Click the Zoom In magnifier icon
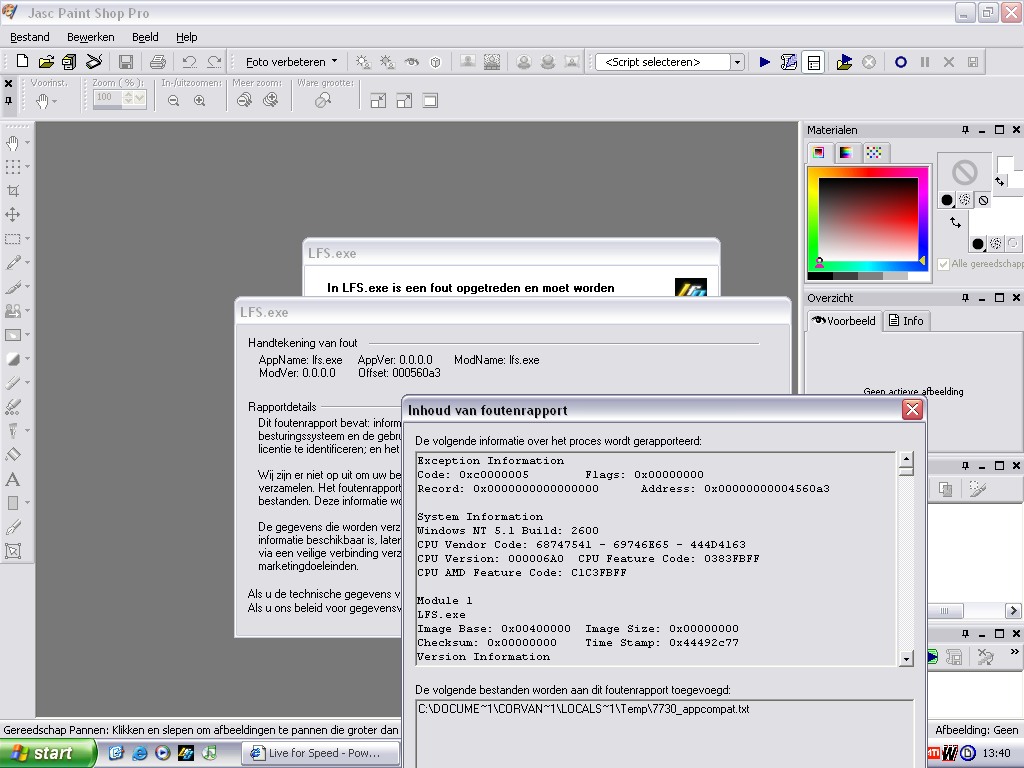The height and width of the screenshot is (768, 1024). [x=200, y=100]
